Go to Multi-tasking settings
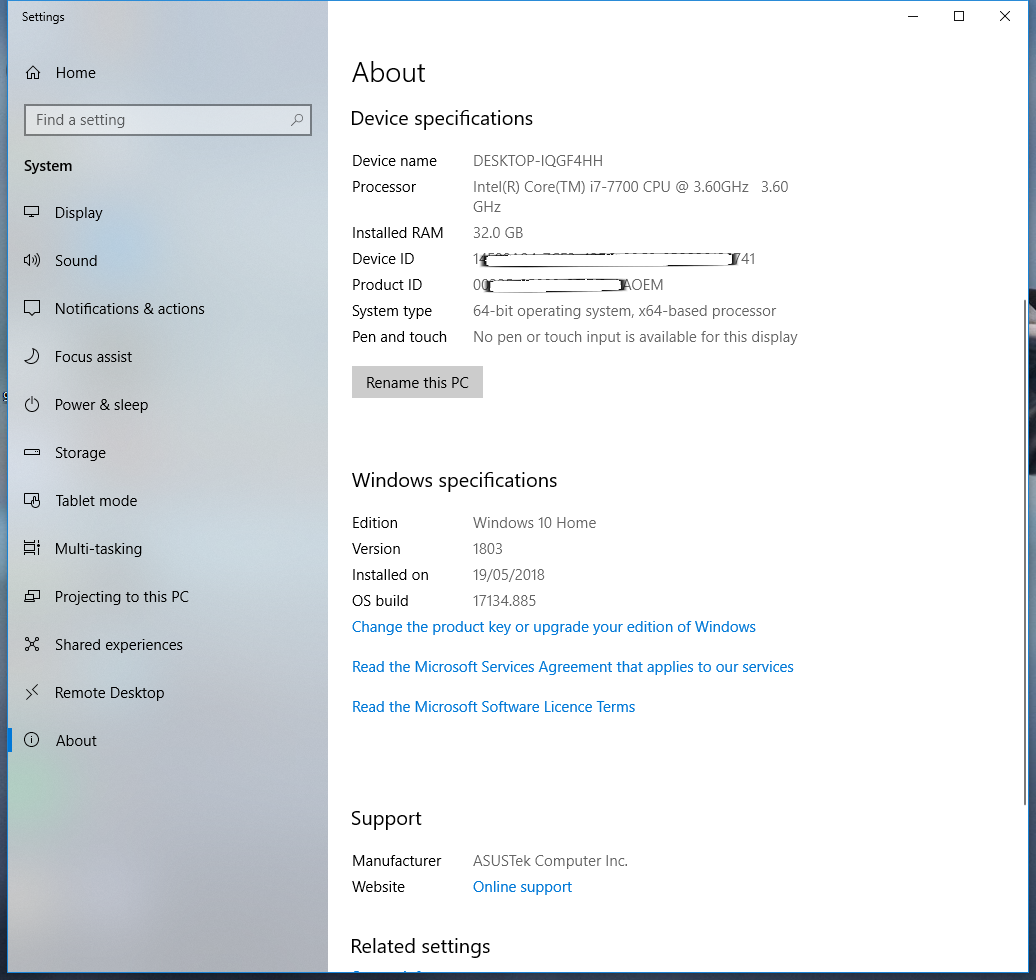This screenshot has width=1036, height=980. 168,548
